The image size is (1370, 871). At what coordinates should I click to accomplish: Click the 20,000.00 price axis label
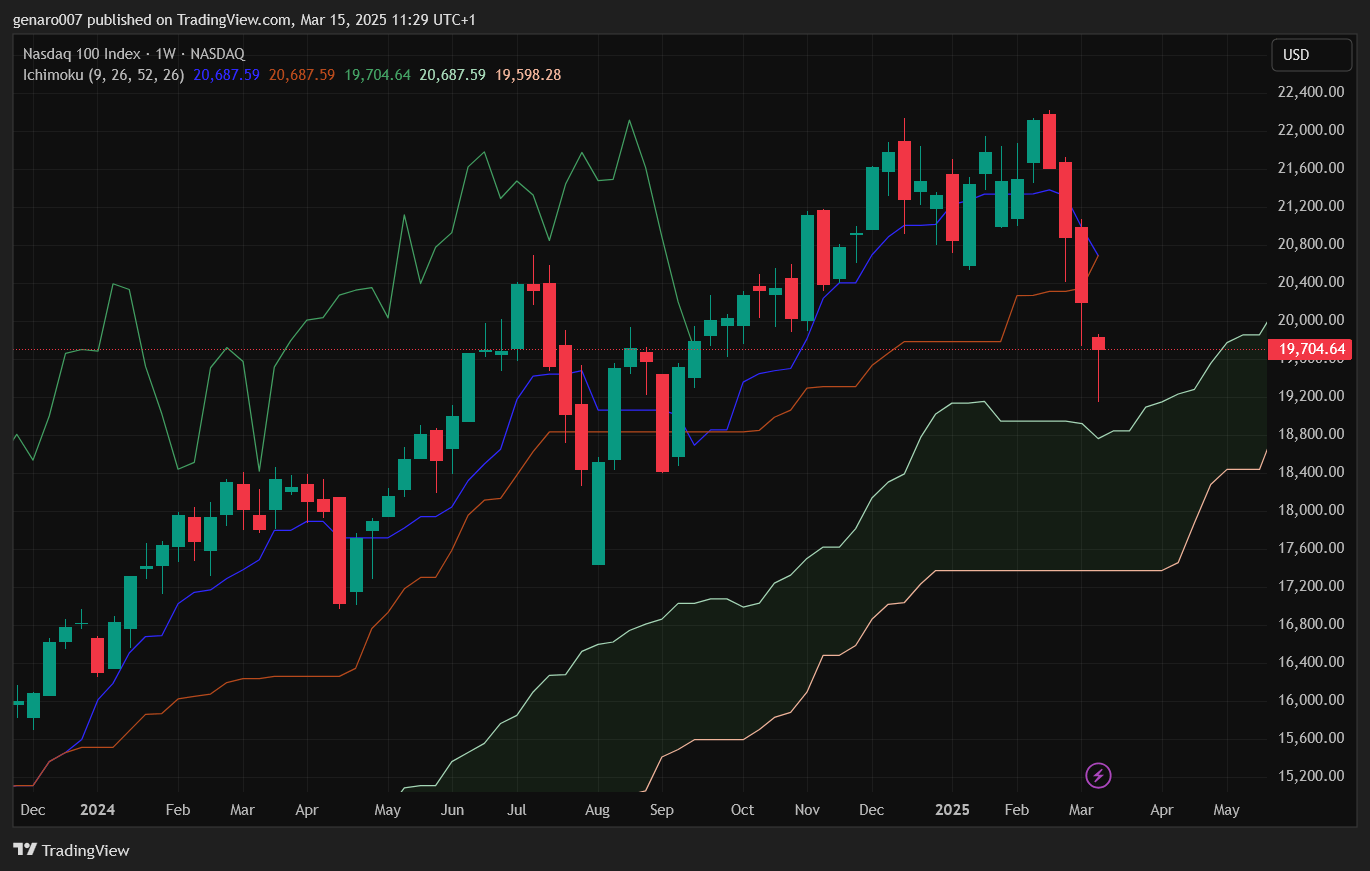(1311, 320)
